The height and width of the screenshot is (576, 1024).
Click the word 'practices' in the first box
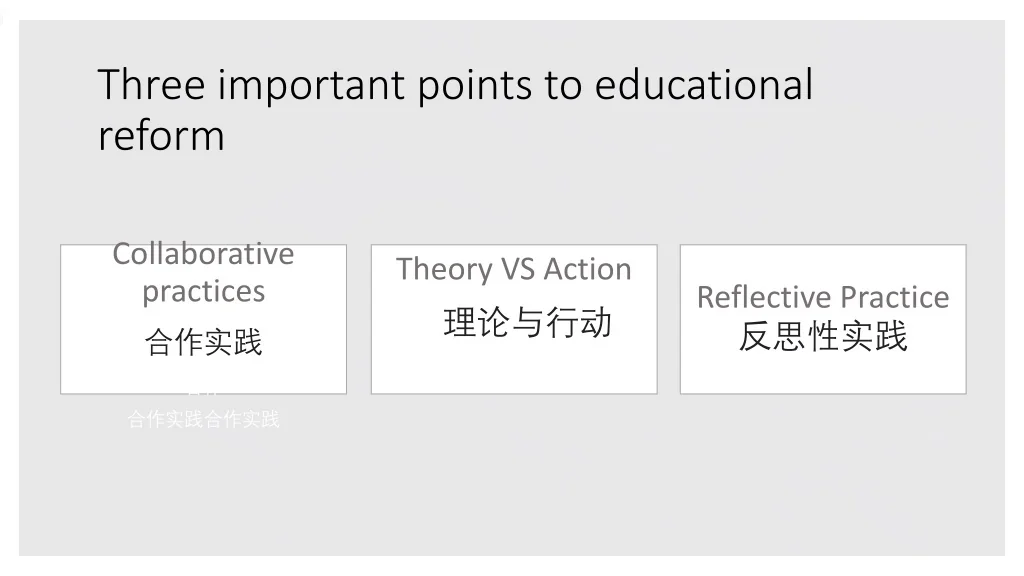pyautogui.click(x=204, y=291)
